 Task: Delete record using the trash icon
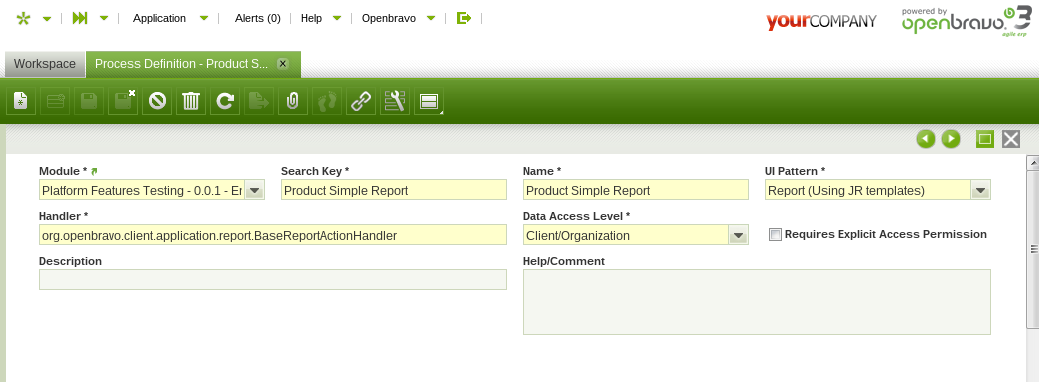coord(191,101)
